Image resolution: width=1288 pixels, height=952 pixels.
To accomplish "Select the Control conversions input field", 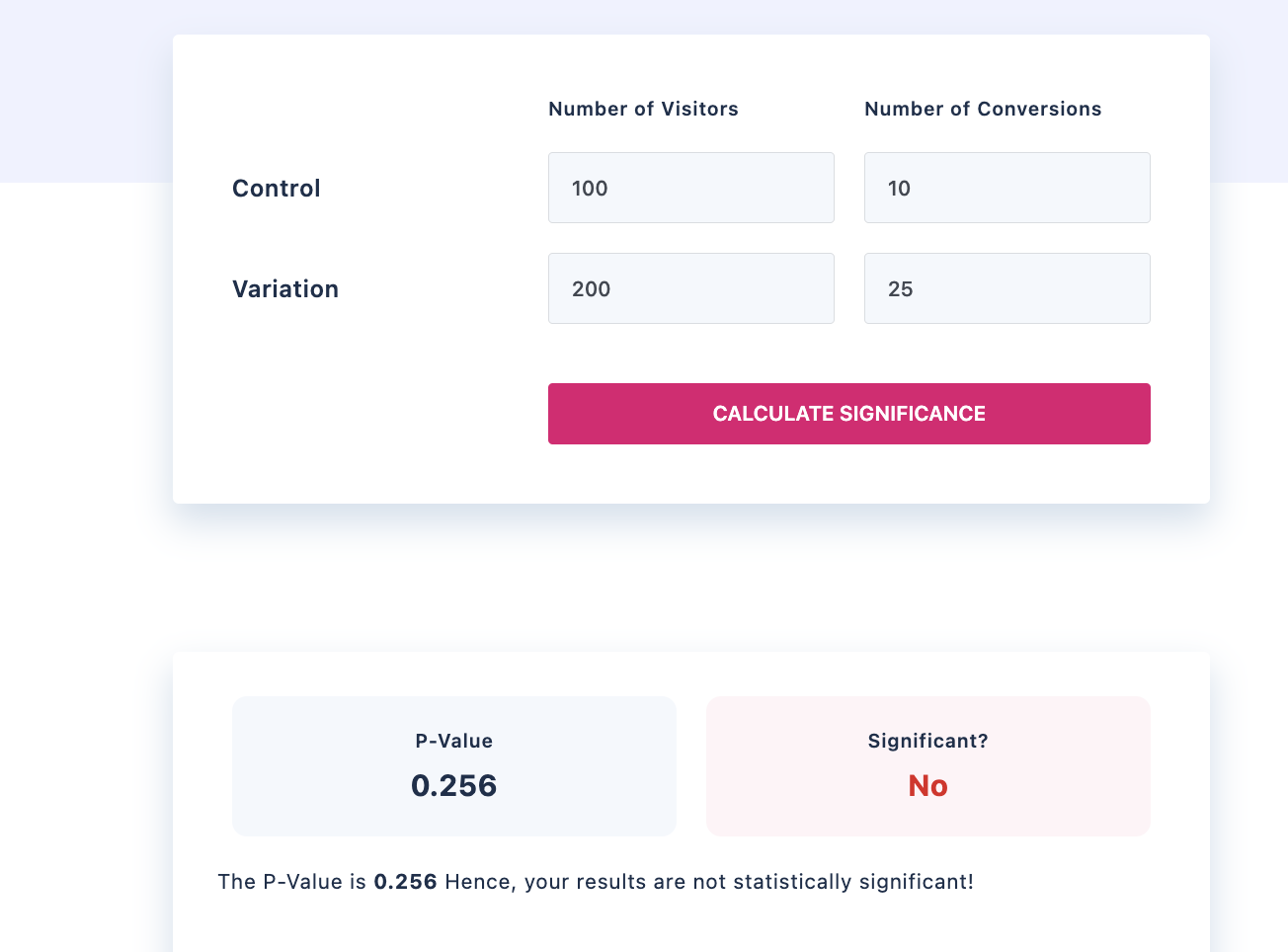I will (1006, 188).
